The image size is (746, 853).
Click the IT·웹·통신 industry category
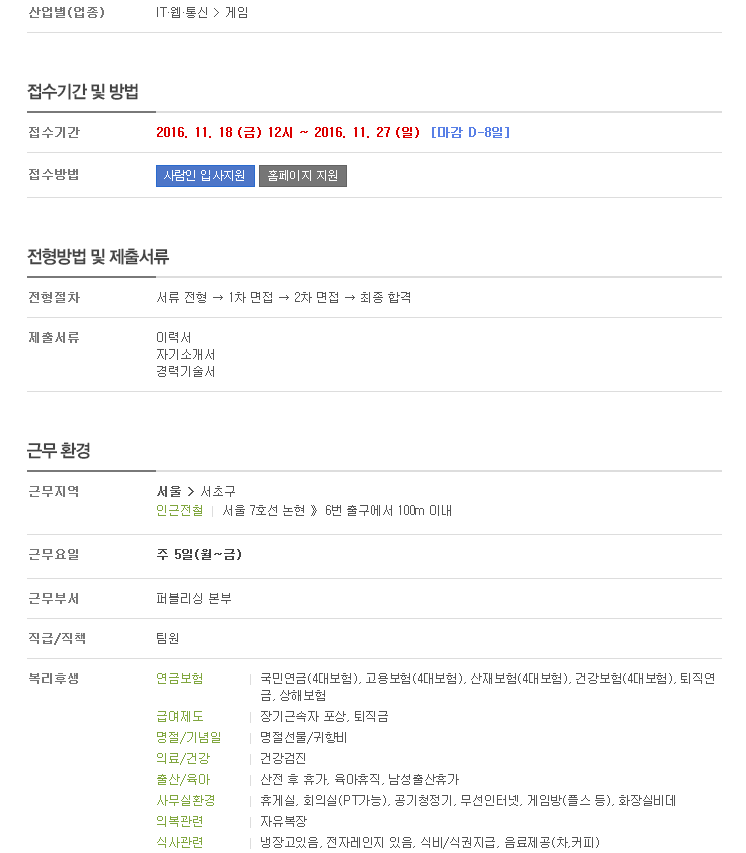coord(182,13)
